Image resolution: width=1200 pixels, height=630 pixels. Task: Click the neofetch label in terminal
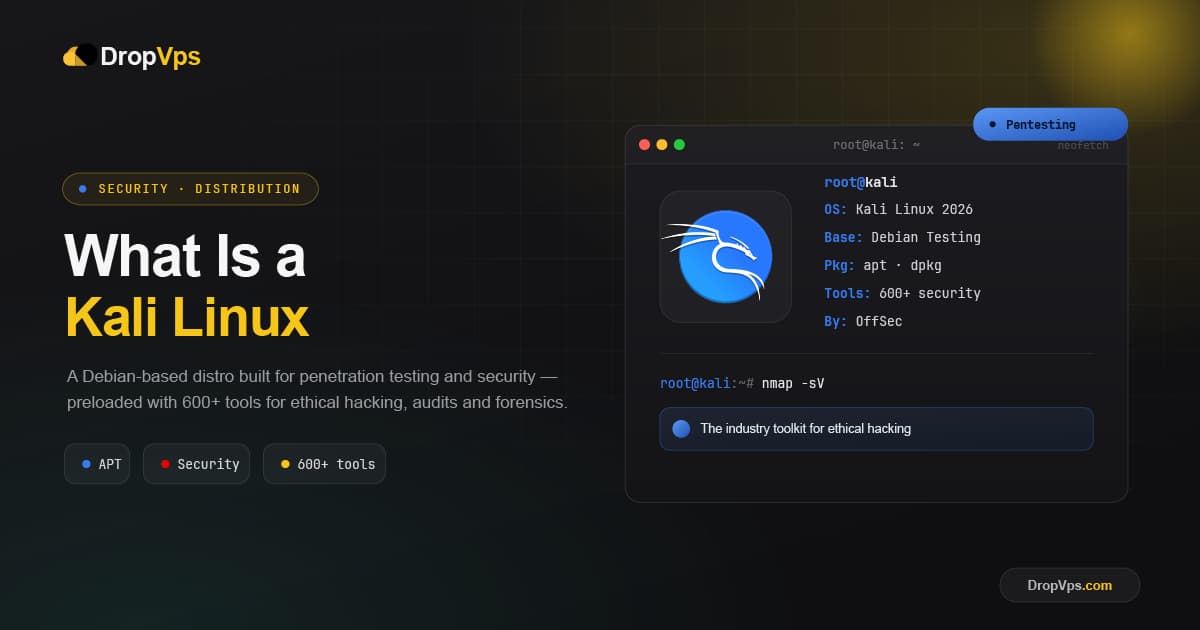1083,145
